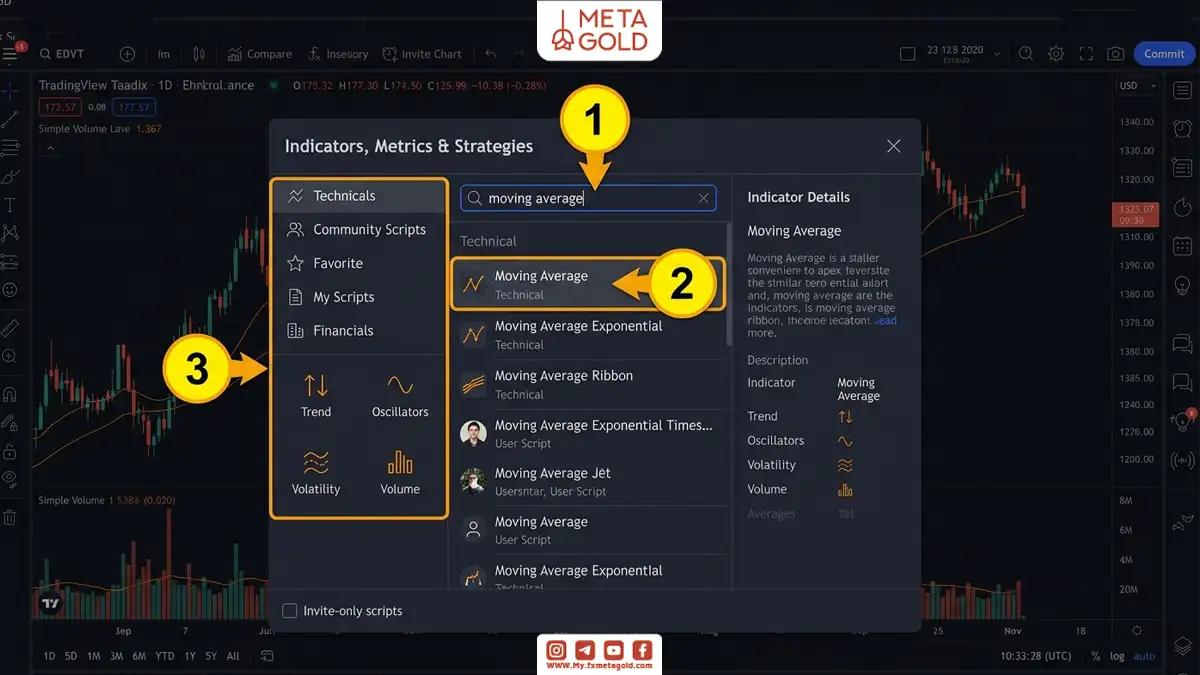The image size is (1200, 675).
Task: Collapse the indicator legend chevron
Action: (x=50, y=148)
